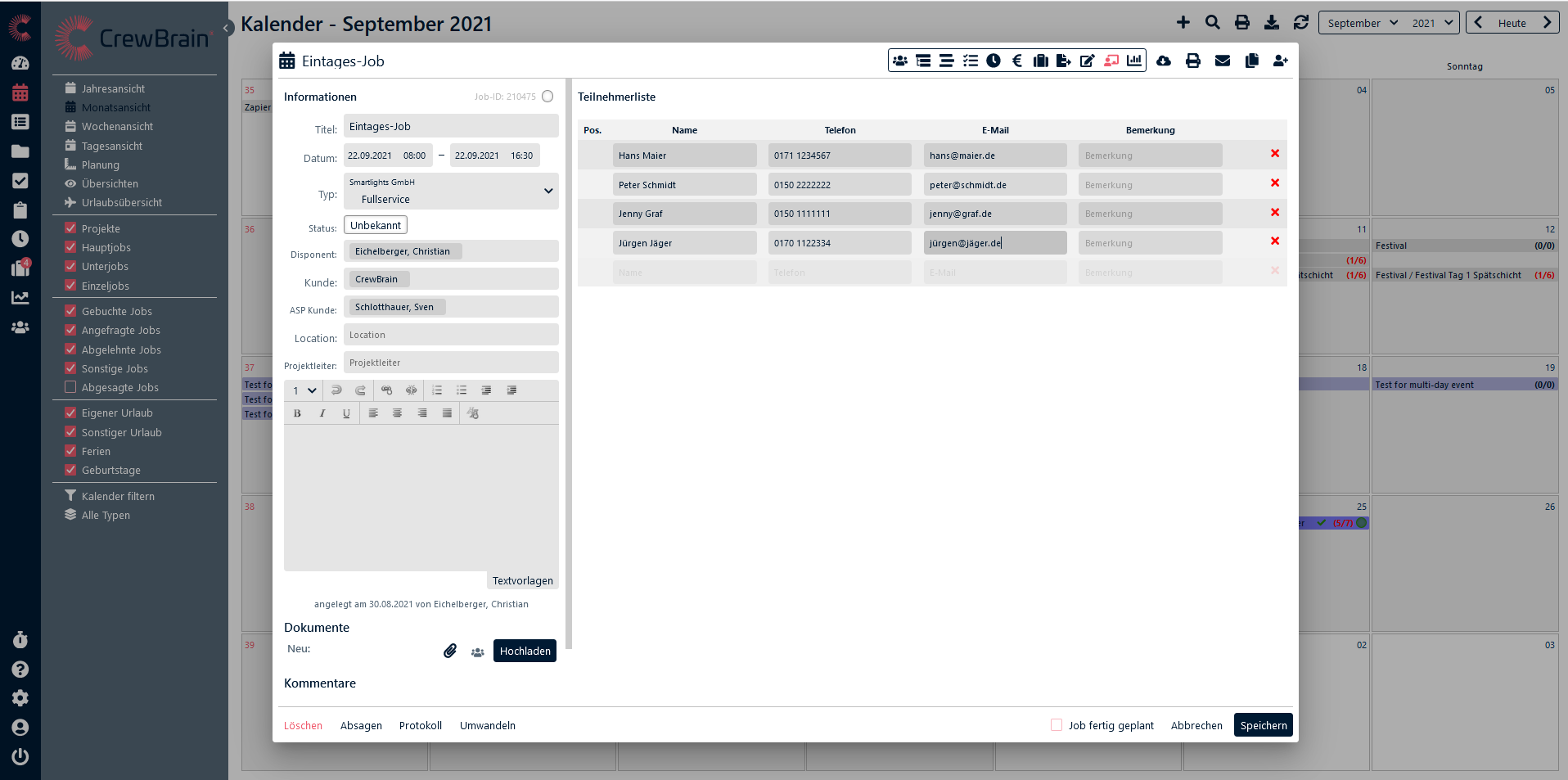Send job by email envelope icon
Image resolution: width=1568 pixels, height=780 pixels.
click(x=1222, y=61)
